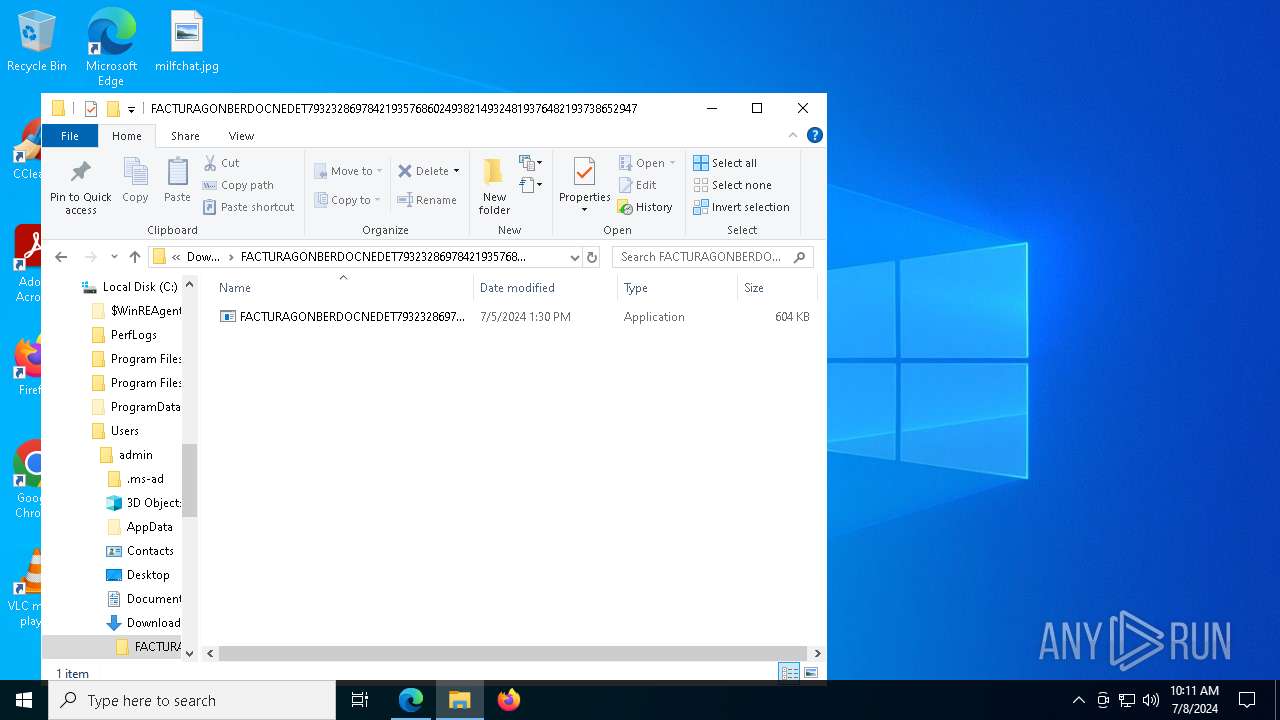
Task: Click the Delete X icon
Action: (405, 171)
